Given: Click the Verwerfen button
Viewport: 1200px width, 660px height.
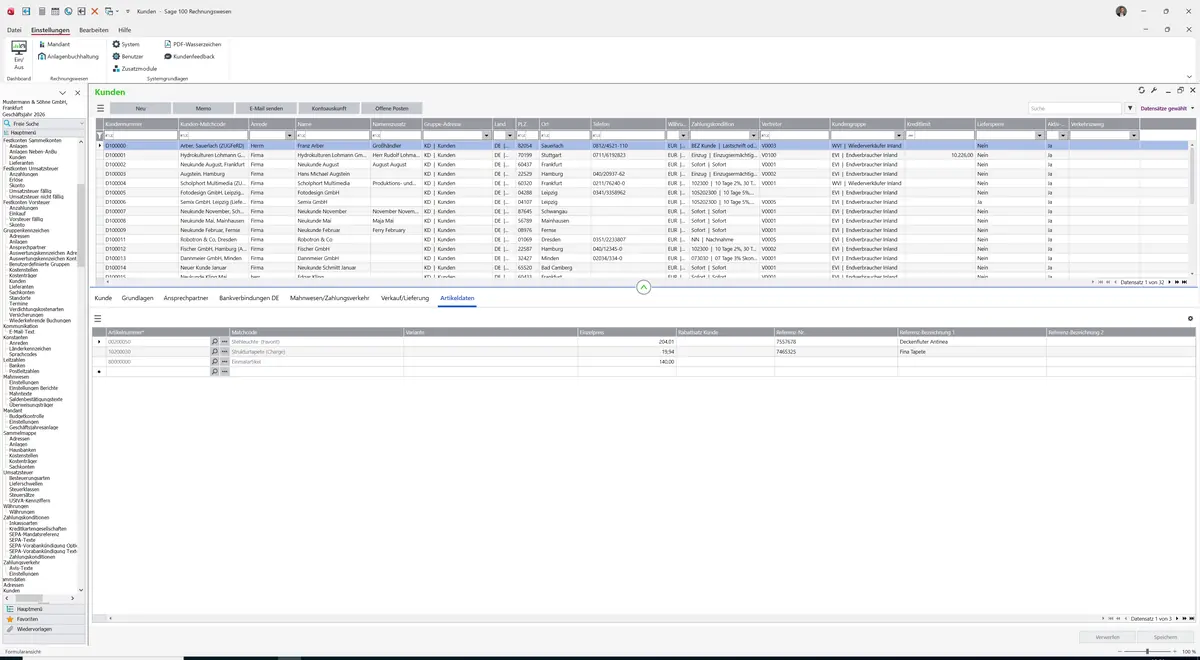Looking at the screenshot, I should tap(1108, 636).
